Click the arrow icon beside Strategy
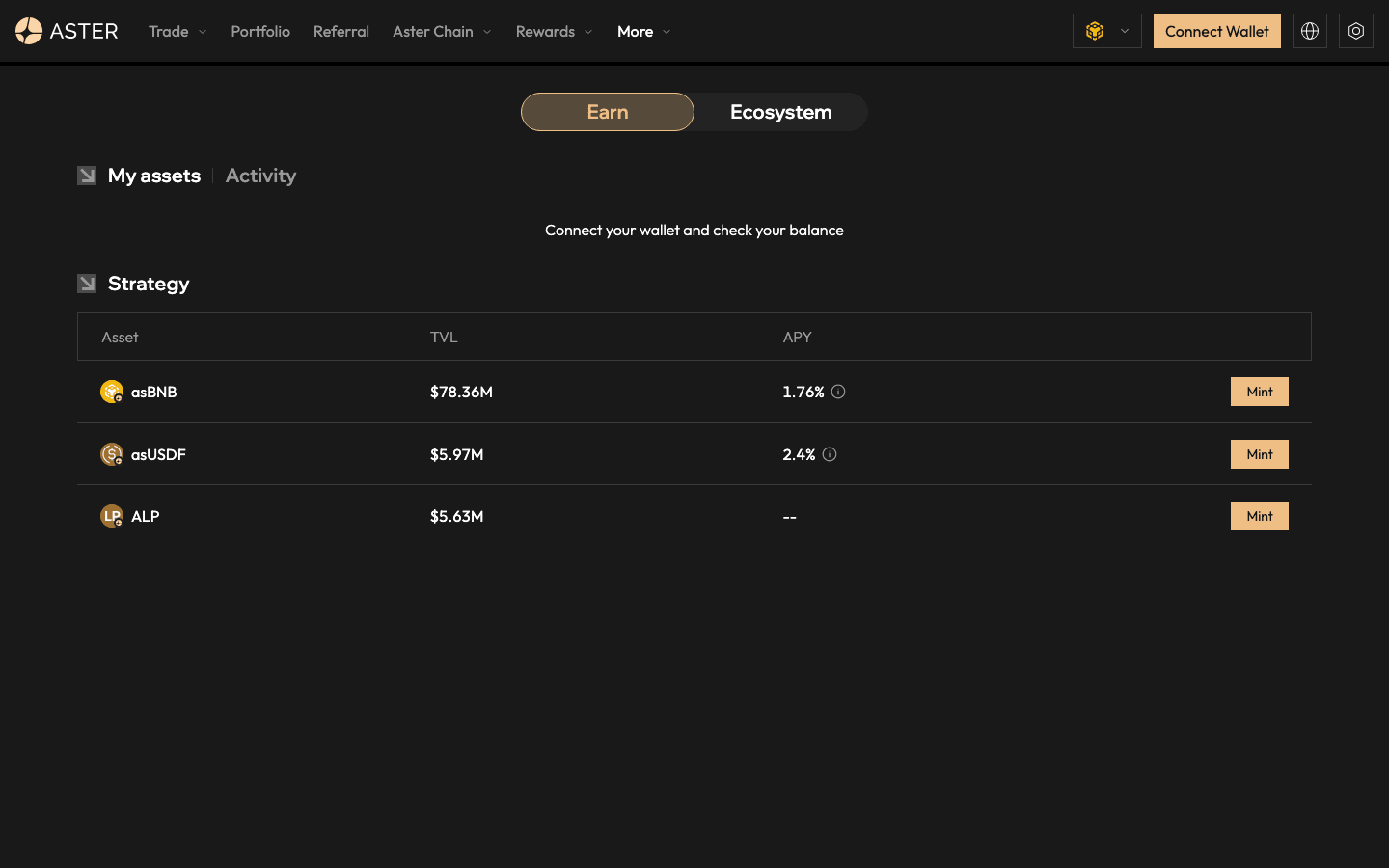The width and height of the screenshot is (1389, 868). pos(87,284)
